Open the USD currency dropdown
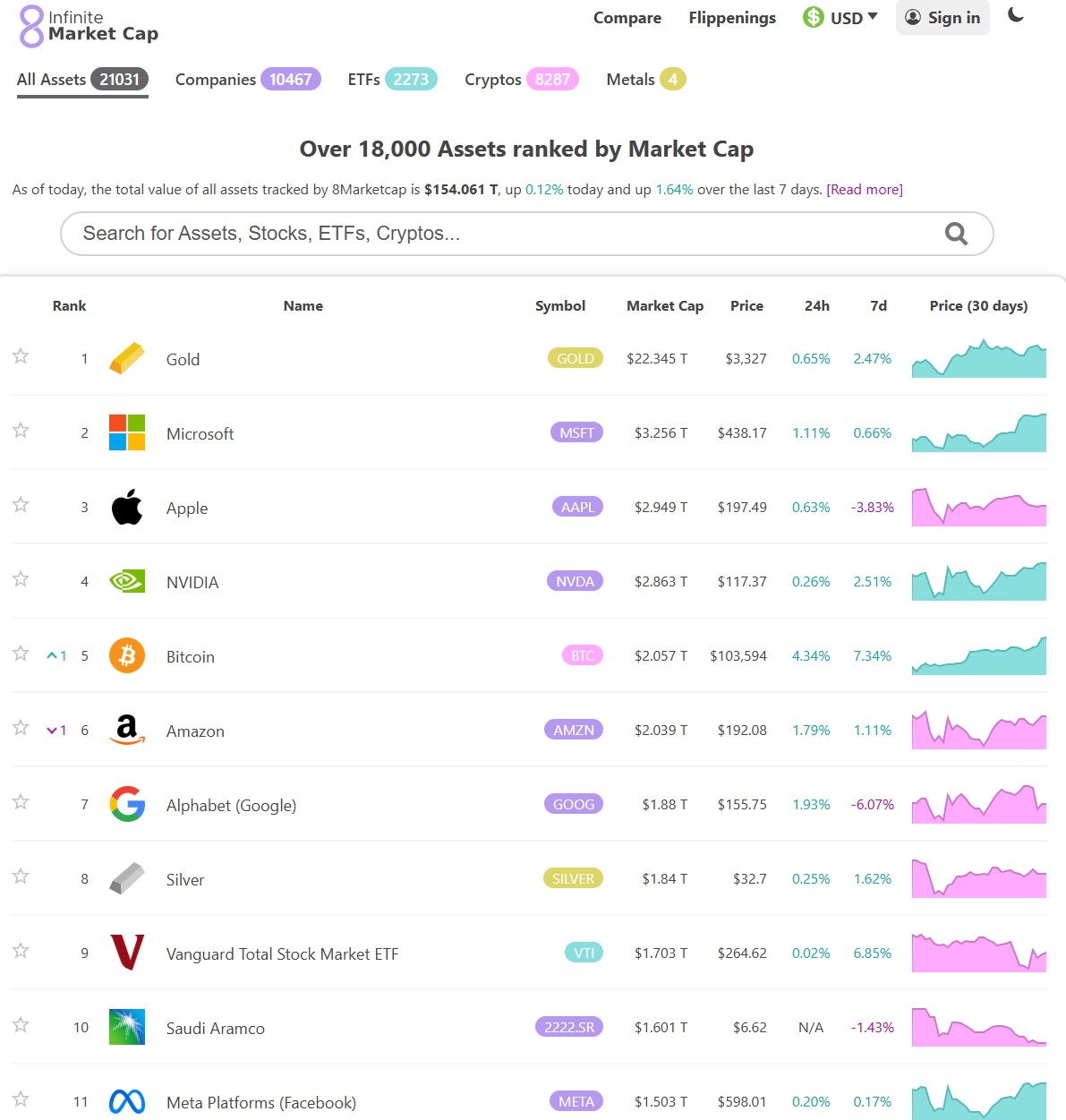This screenshot has height=1120, width=1066. pyautogui.click(x=840, y=18)
